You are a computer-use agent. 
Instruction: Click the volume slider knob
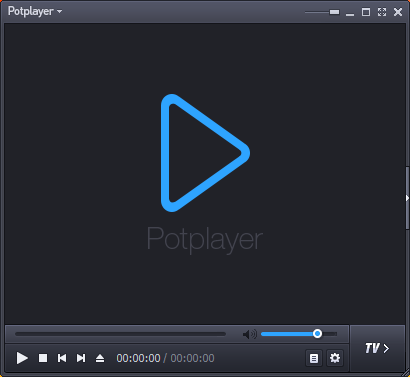317,334
